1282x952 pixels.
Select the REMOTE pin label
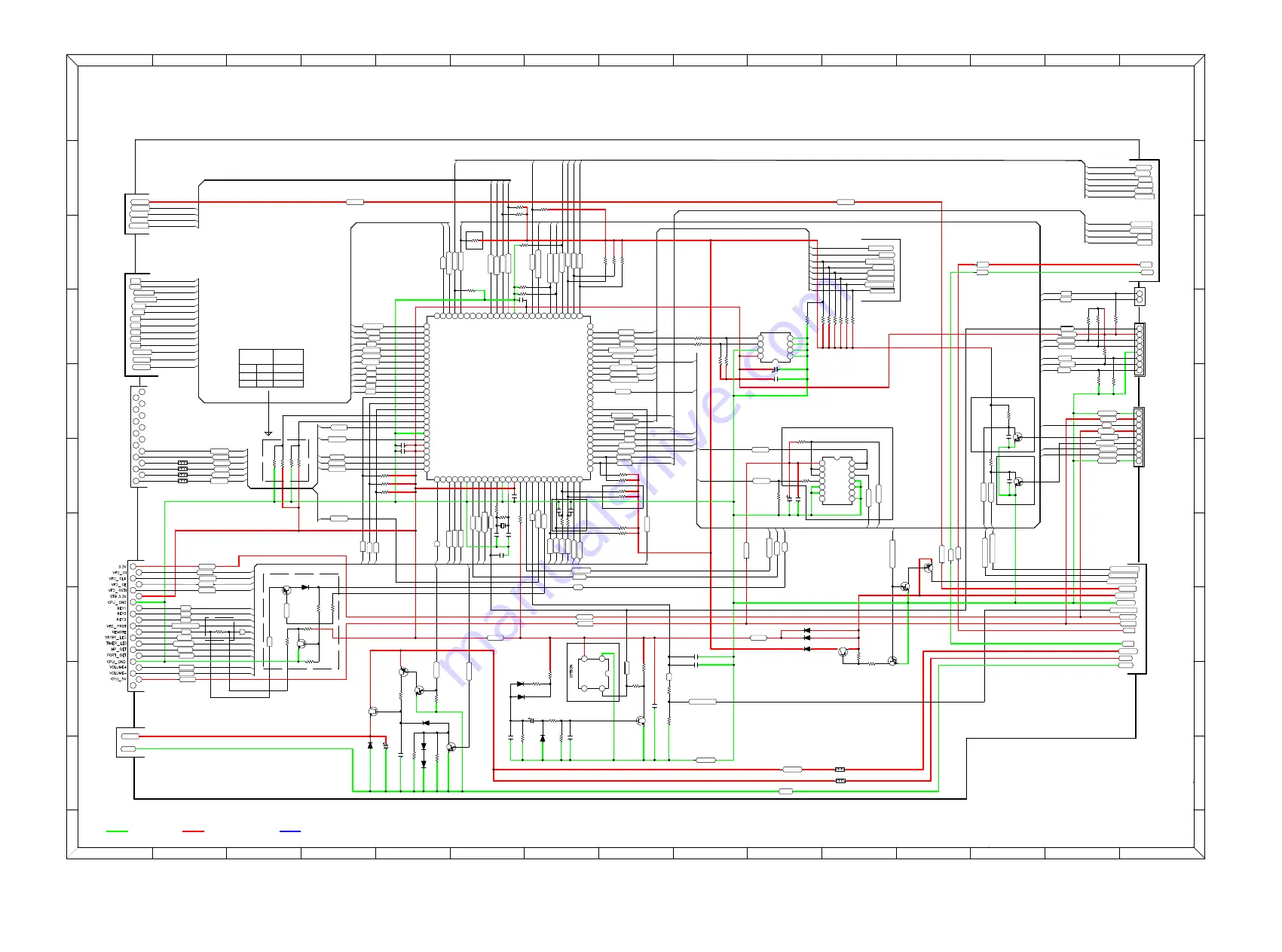point(119,632)
